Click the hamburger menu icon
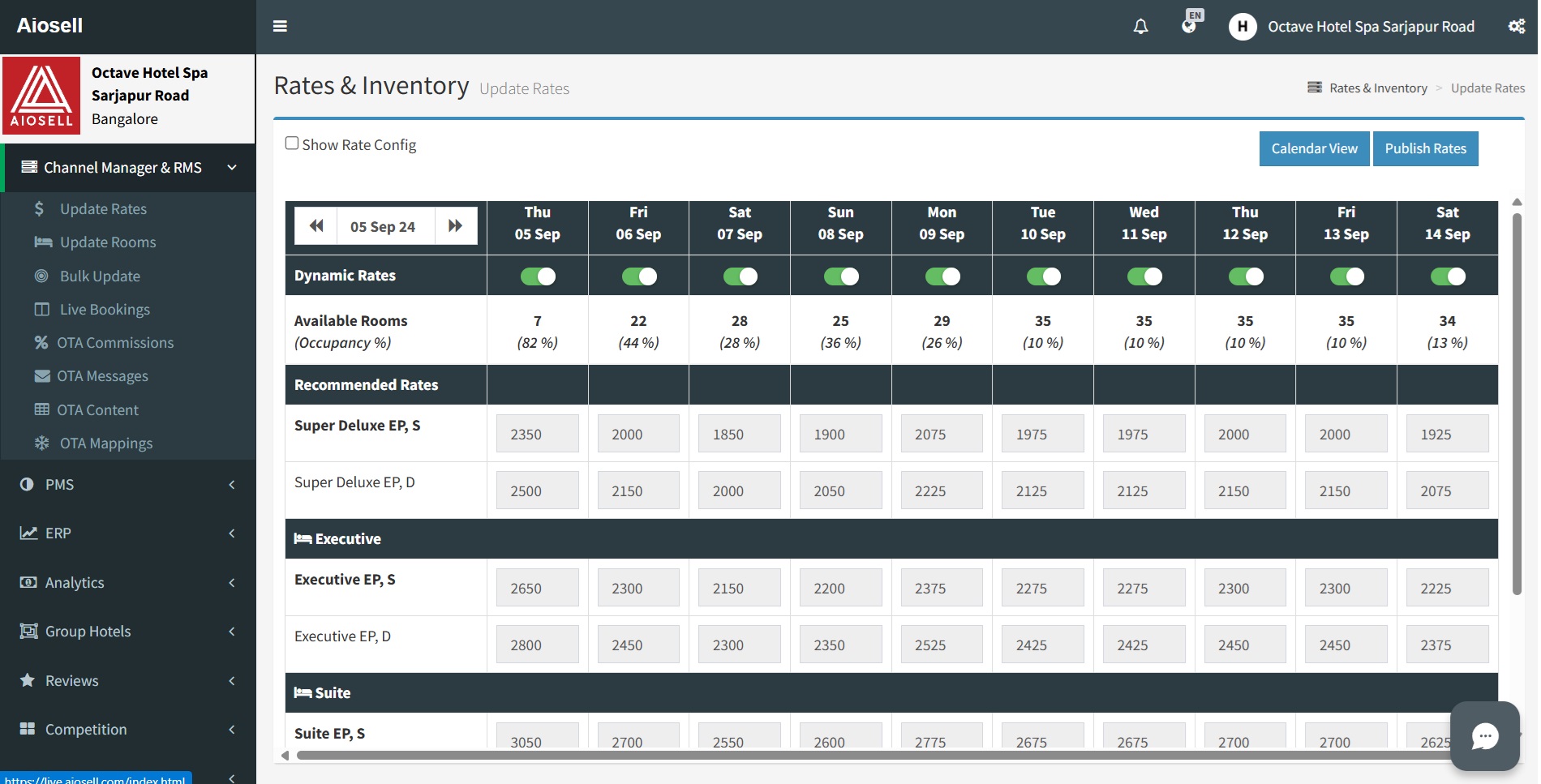This screenshot has height=784, width=1541. coord(280,26)
